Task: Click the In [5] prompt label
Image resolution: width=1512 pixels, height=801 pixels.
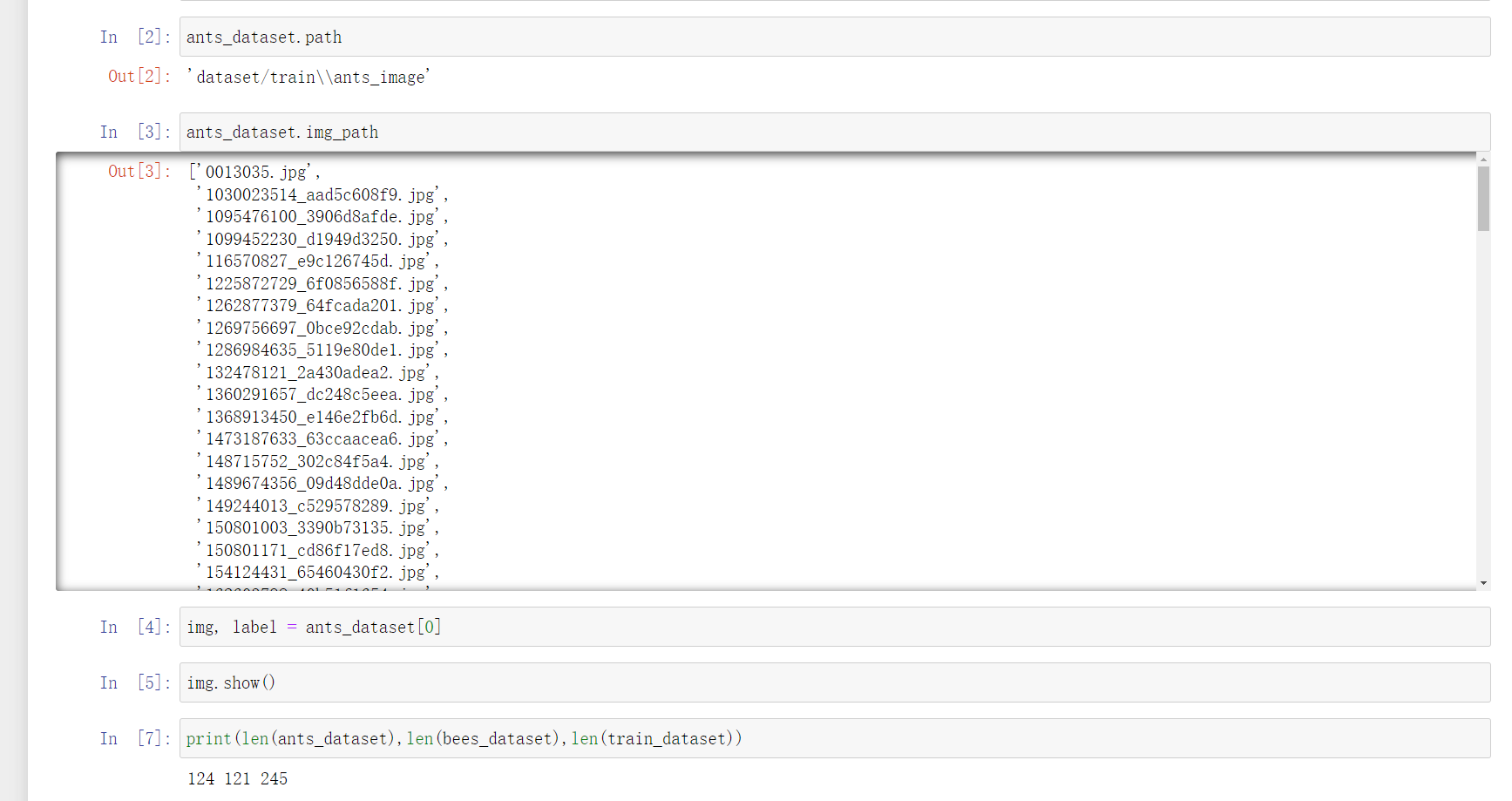Action: pyautogui.click(x=135, y=682)
